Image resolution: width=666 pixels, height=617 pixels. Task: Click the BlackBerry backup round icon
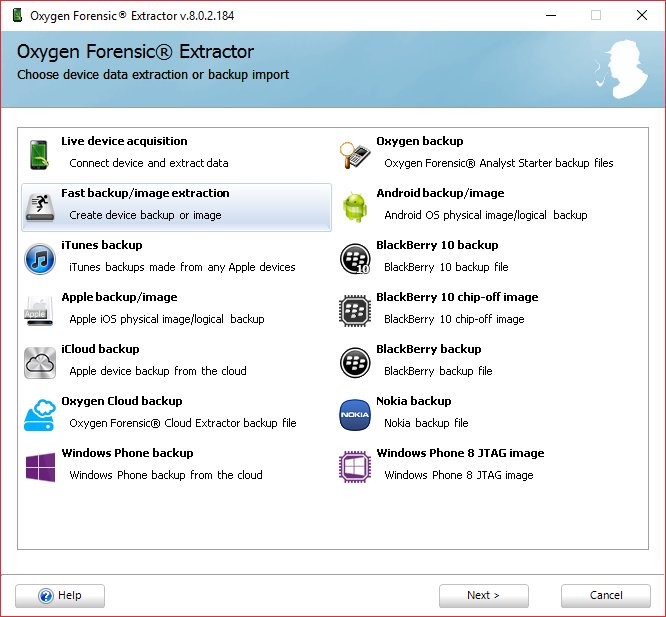click(x=355, y=363)
